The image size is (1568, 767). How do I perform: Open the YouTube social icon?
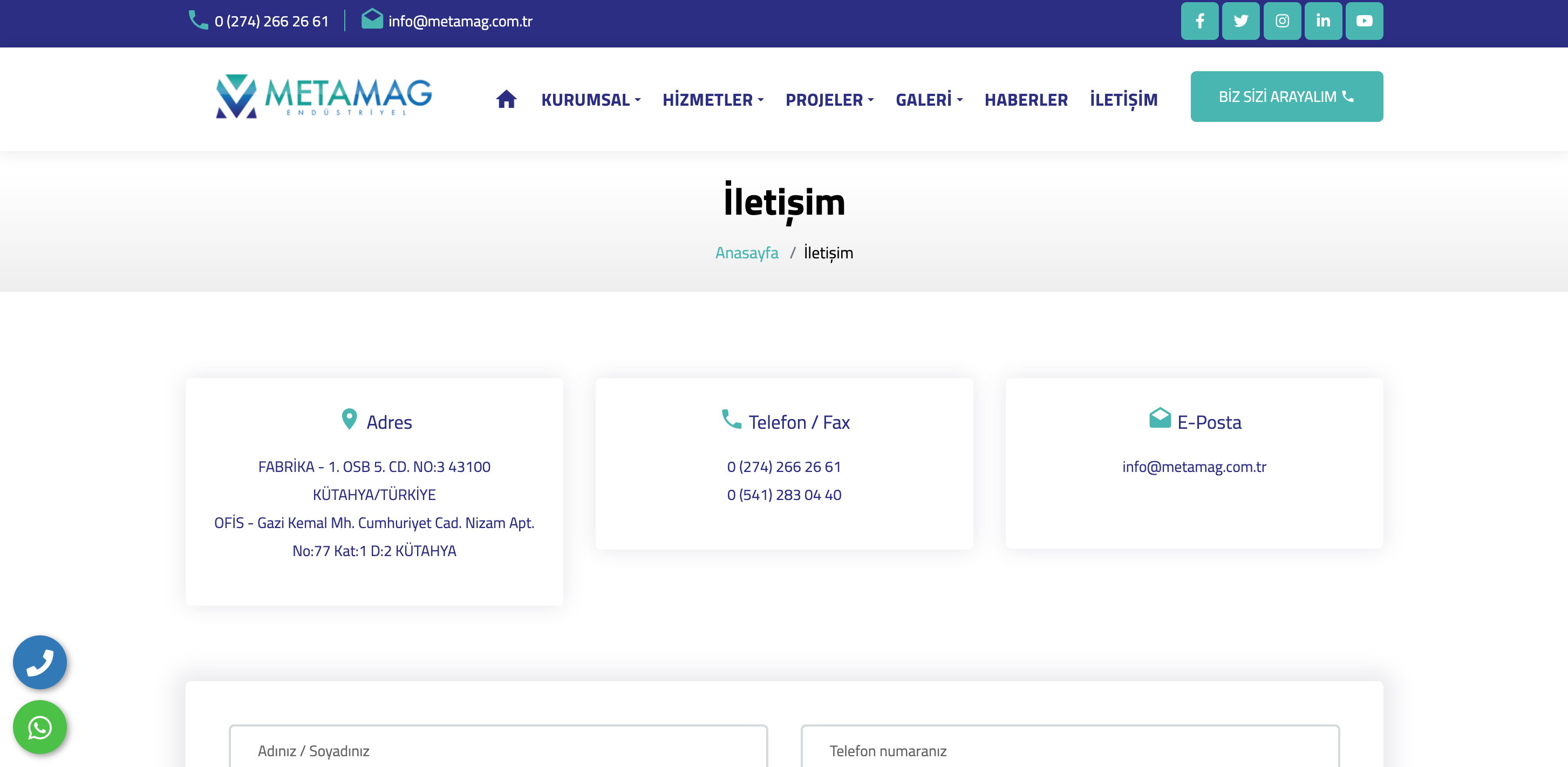click(1364, 20)
